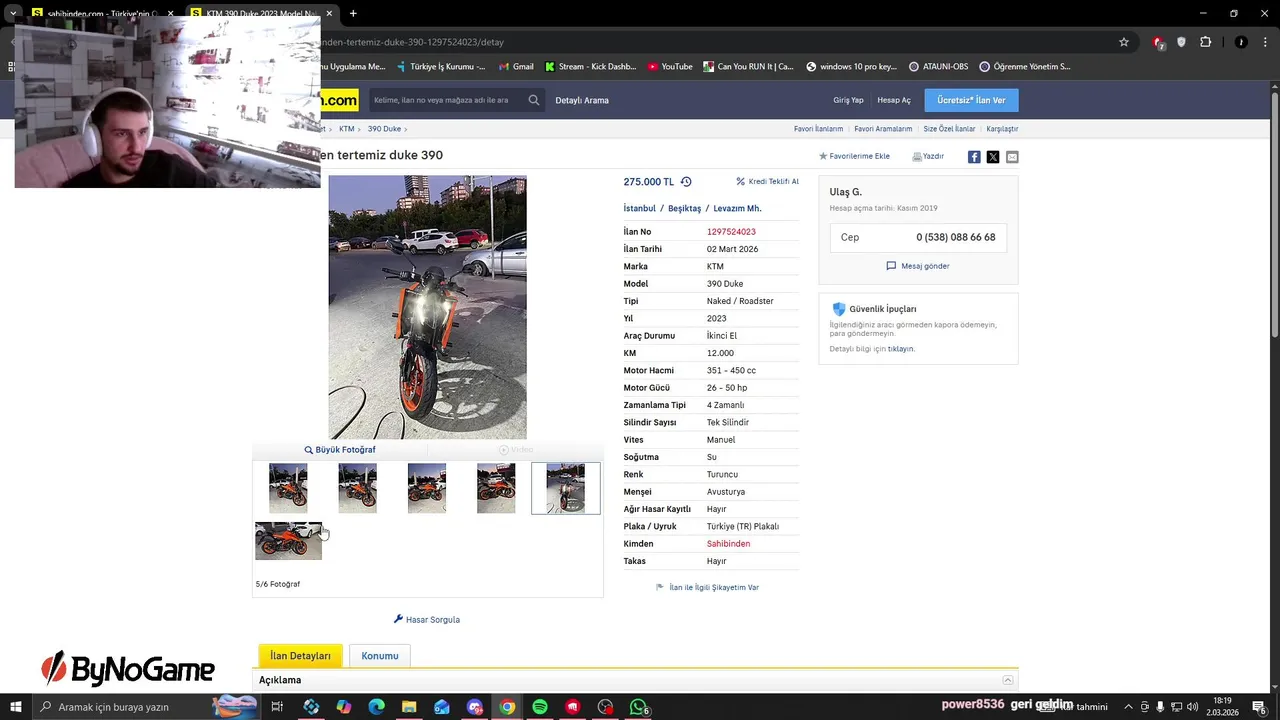This screenshot has width=1280, height=720.
Task: Open Türkiye İş Kurumu bookmark
Action: tap(440, 67)
